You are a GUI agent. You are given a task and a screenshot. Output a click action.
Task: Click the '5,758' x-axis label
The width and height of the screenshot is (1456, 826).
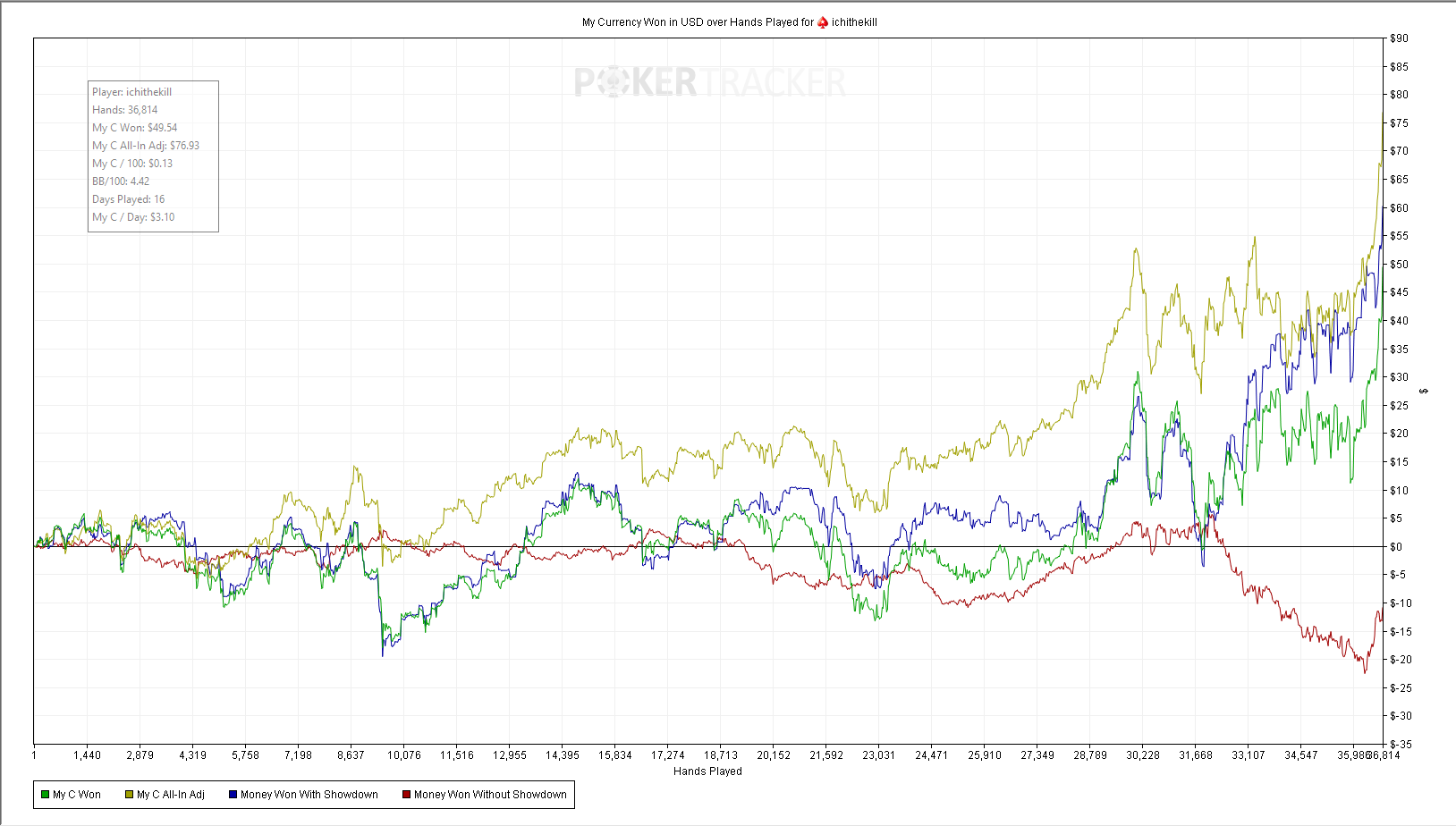(x=245, y=755)
